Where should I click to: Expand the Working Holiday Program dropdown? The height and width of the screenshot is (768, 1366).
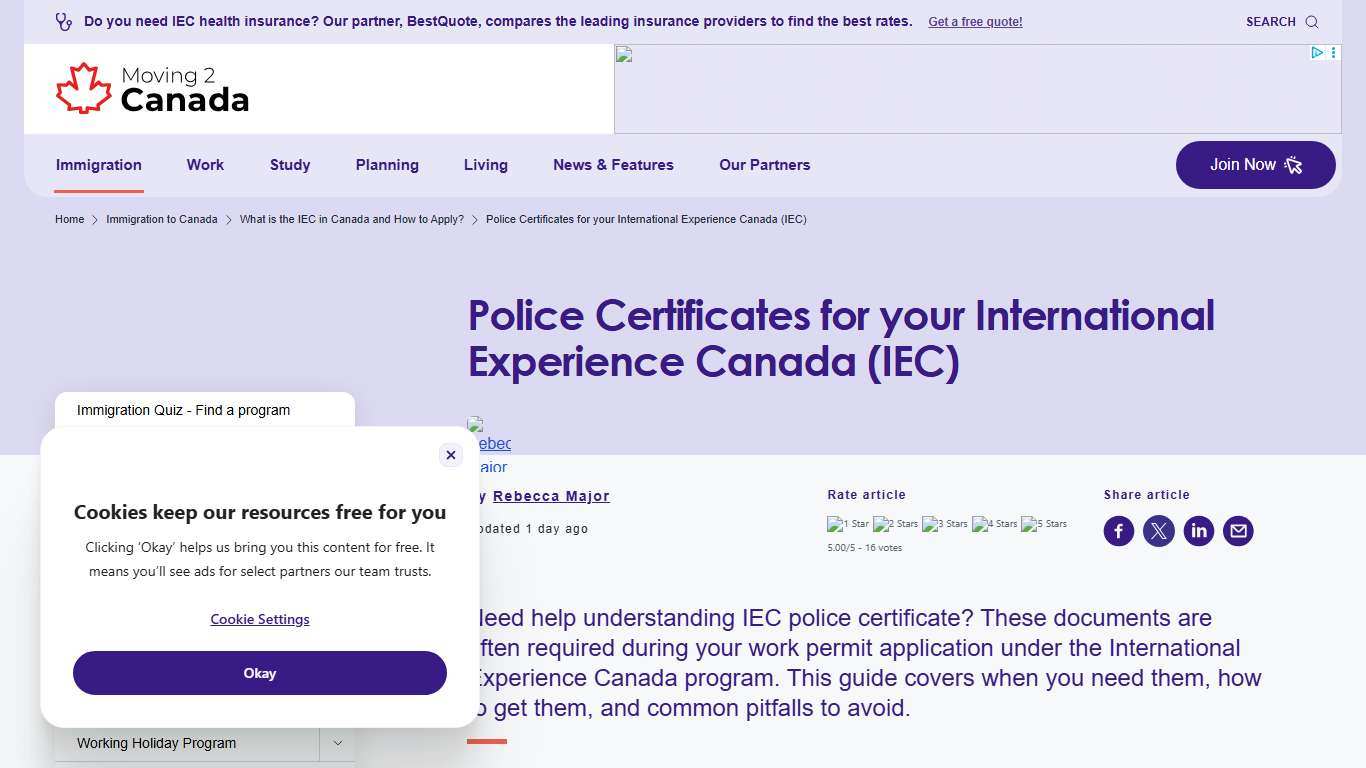click(x=338, y=743)
